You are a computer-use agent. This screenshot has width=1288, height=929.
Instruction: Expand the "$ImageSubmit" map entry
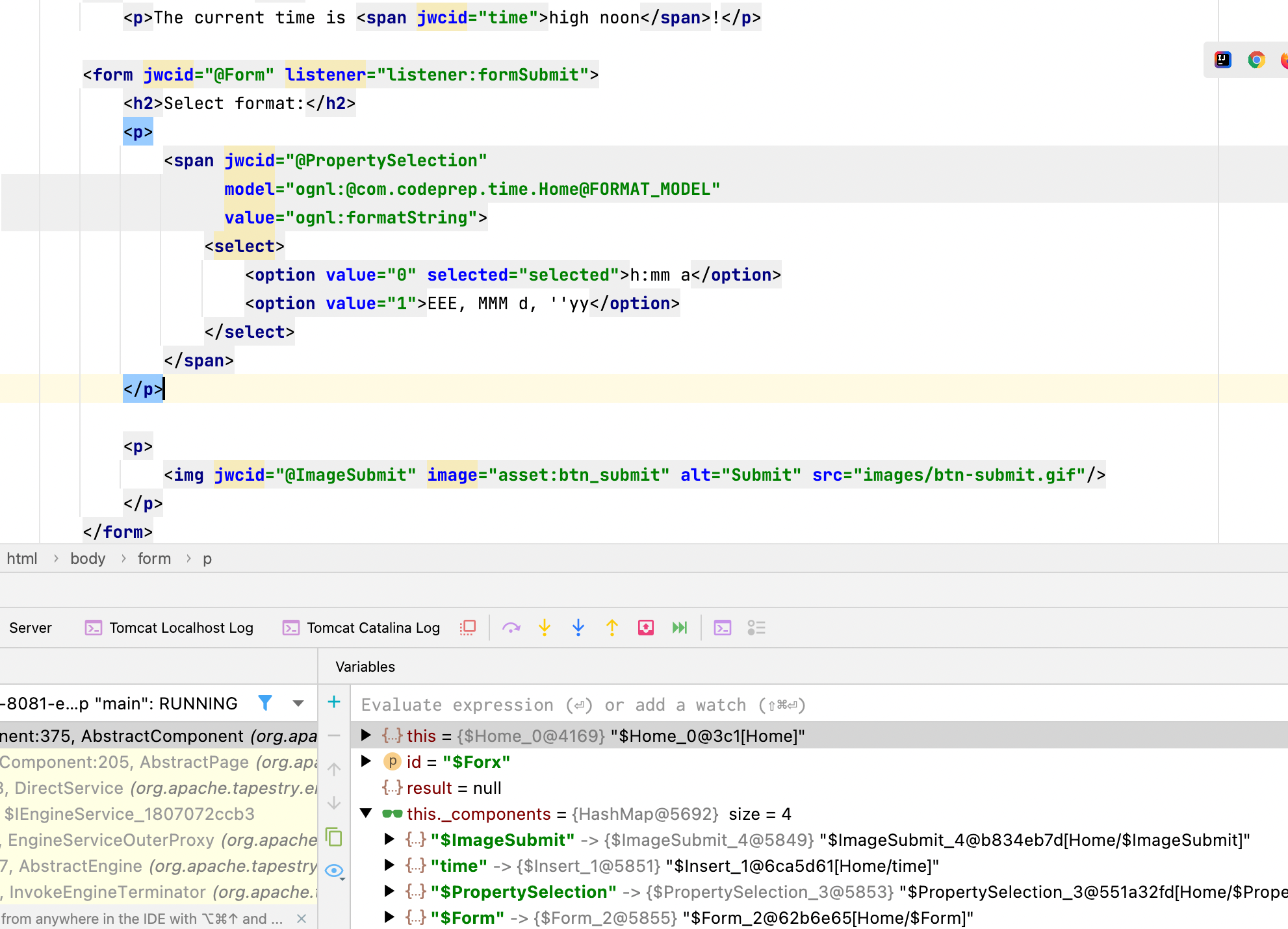coord(389,839)
